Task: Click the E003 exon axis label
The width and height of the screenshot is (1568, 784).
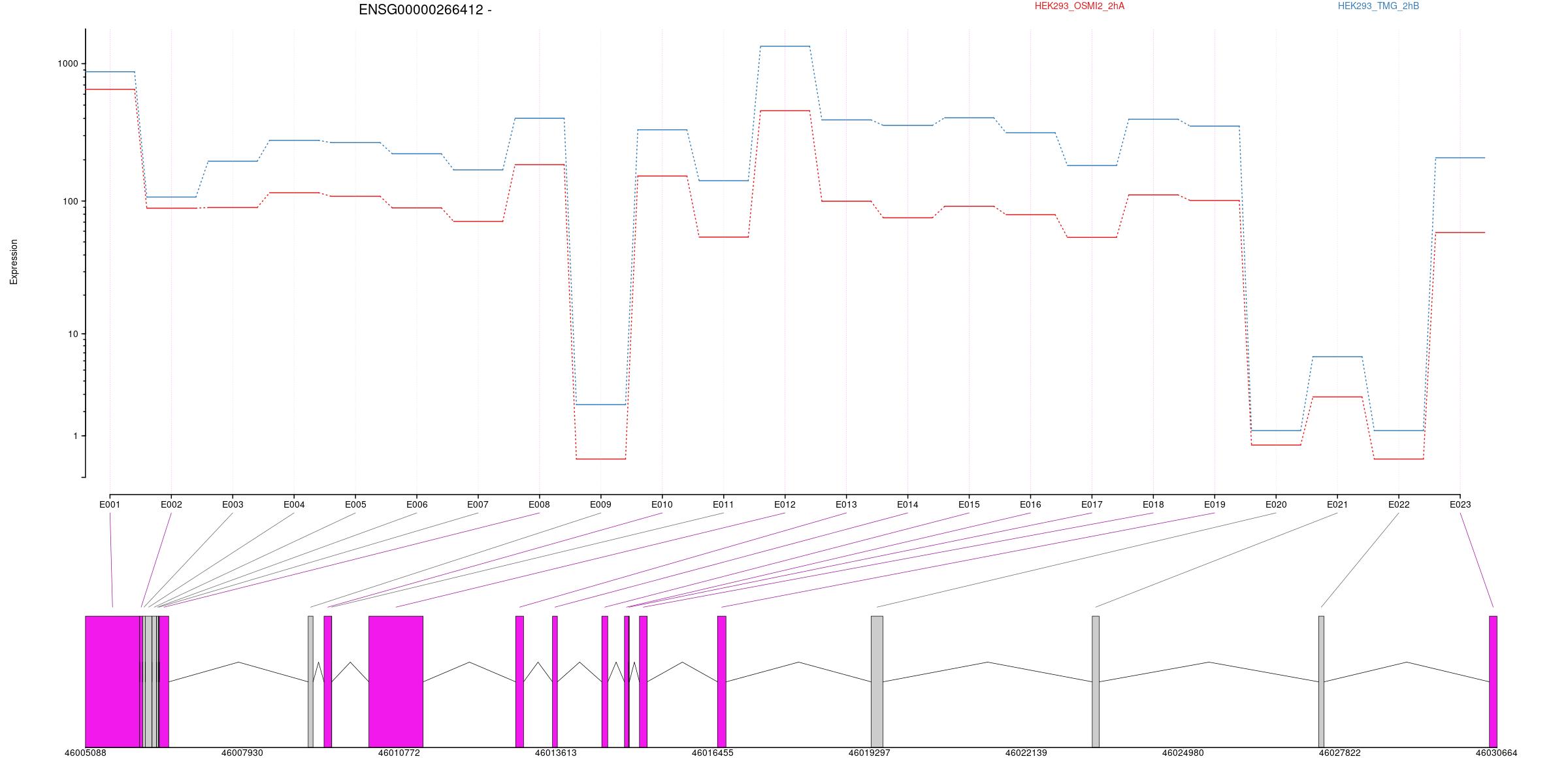Action: click(x=233, y=504)
